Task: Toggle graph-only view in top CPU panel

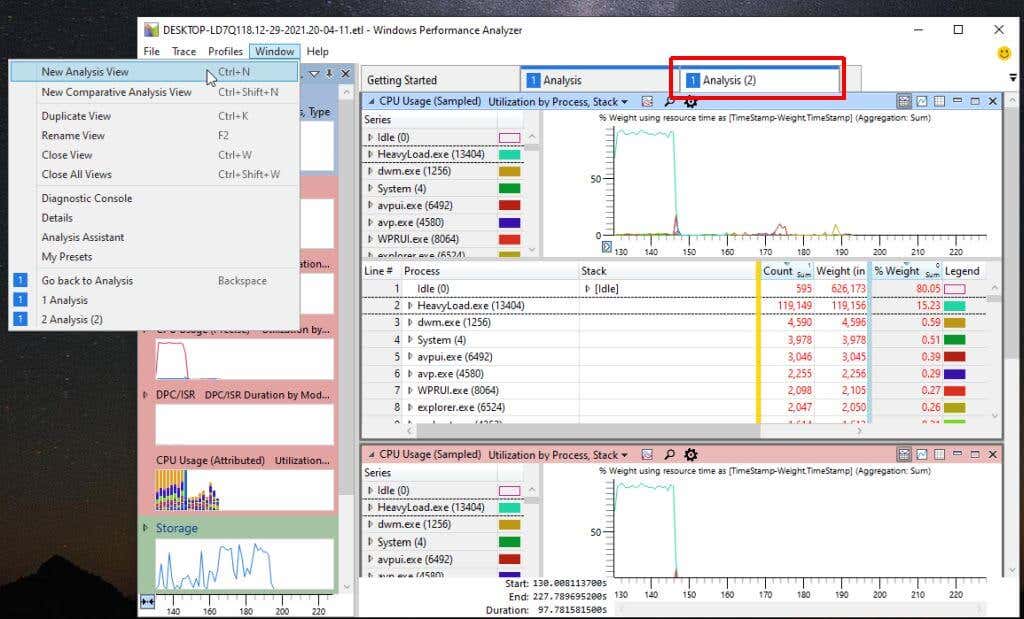Action: (x=921, y=100)
